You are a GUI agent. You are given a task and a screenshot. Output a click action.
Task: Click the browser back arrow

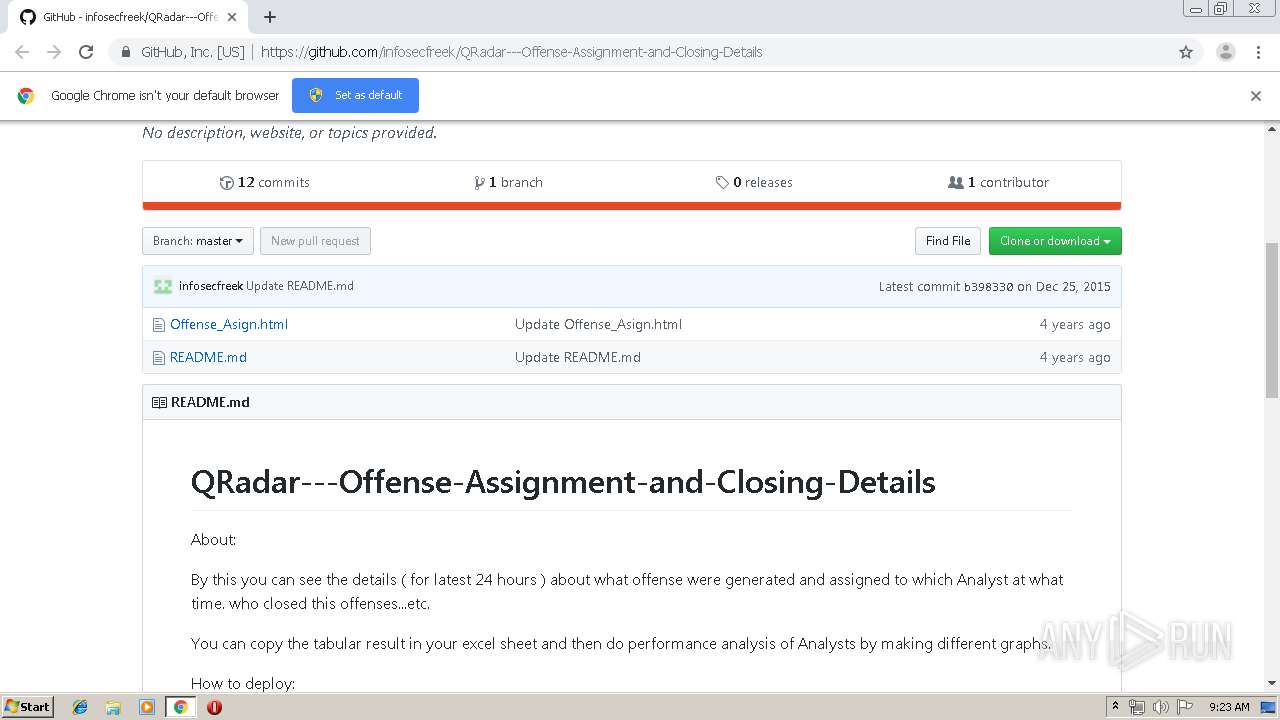[22, 52]
